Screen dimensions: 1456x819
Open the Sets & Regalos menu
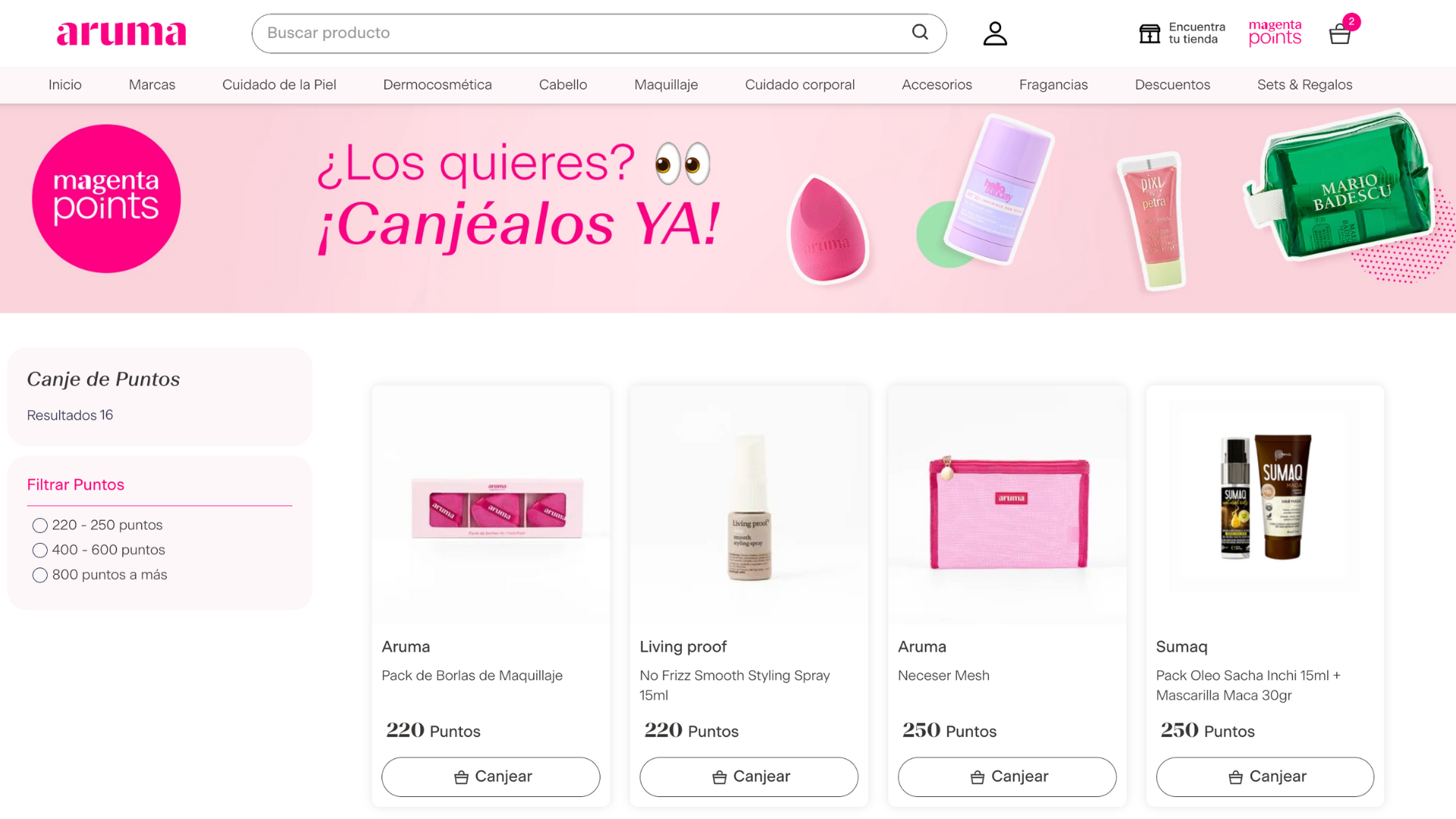(x=1304, y=85)
